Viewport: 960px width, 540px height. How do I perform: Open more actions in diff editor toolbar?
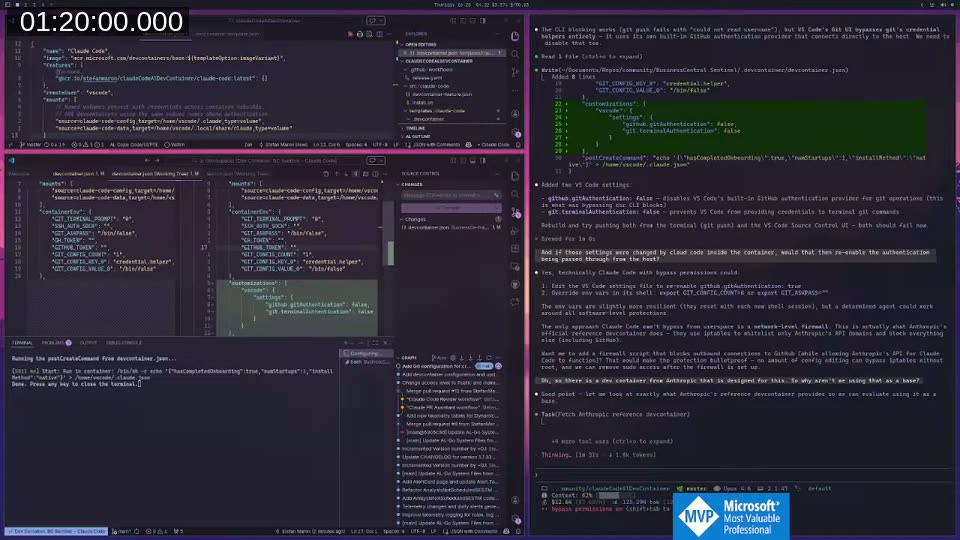pyautogui.click(x=387, y=174)
